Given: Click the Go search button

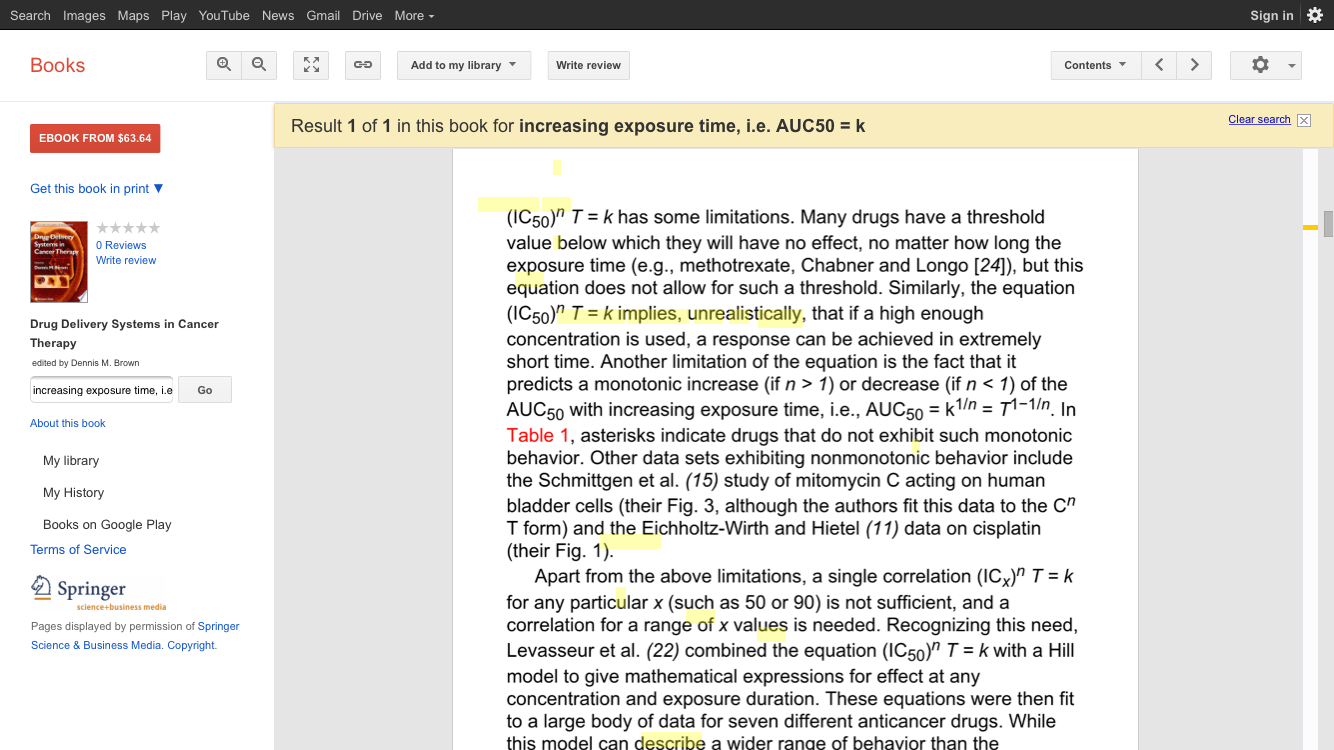Looking at the screenshot, I should pos(205,390).
